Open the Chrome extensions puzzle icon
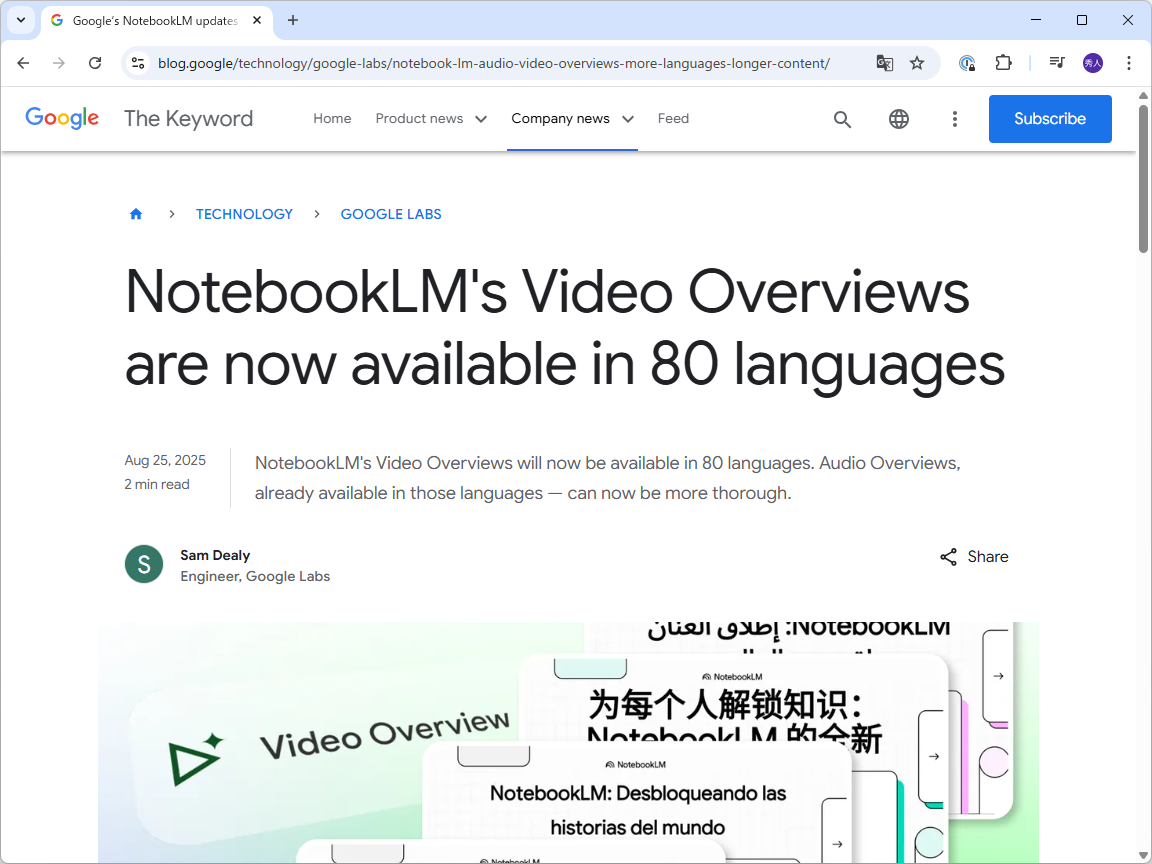This screenshot has width=1152, height=864. pyautogui.click(x=1003, y=62)
